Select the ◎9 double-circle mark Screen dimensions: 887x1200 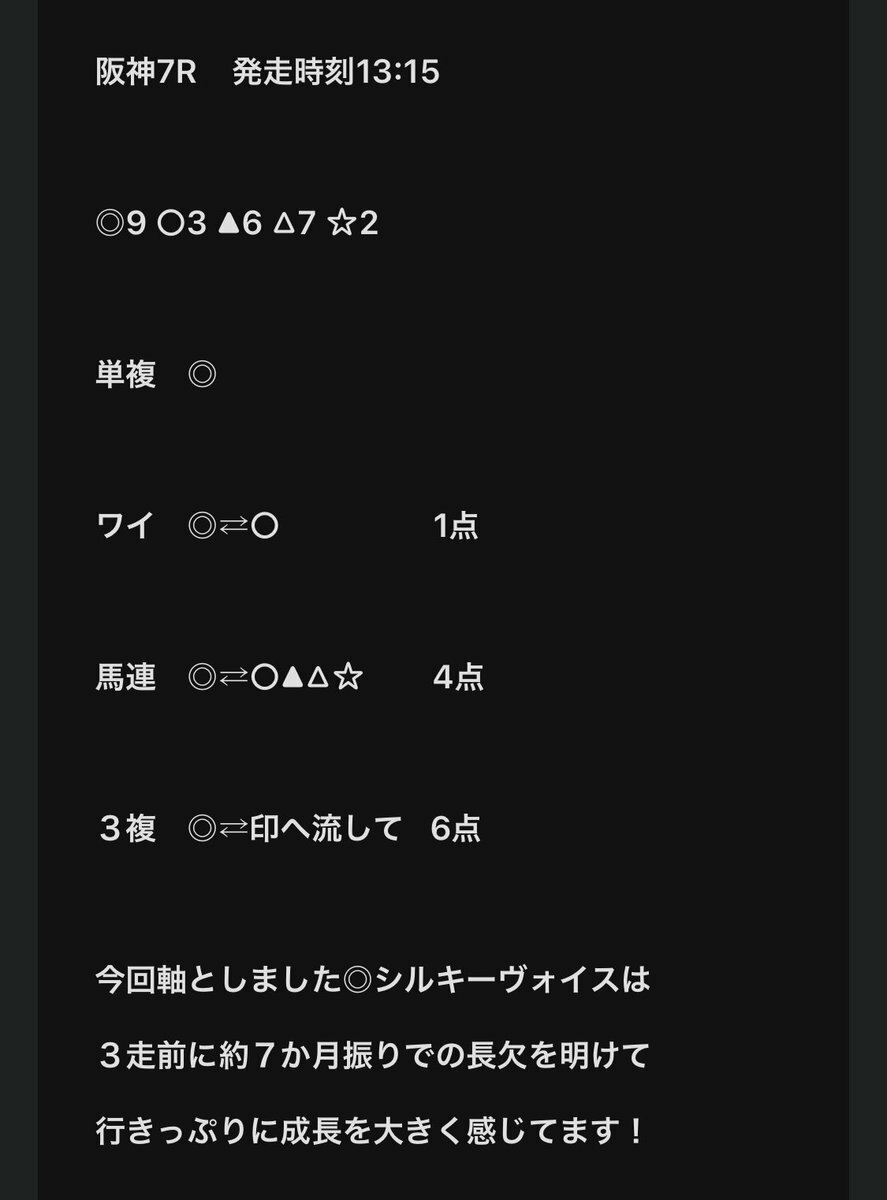coord(121,223)
